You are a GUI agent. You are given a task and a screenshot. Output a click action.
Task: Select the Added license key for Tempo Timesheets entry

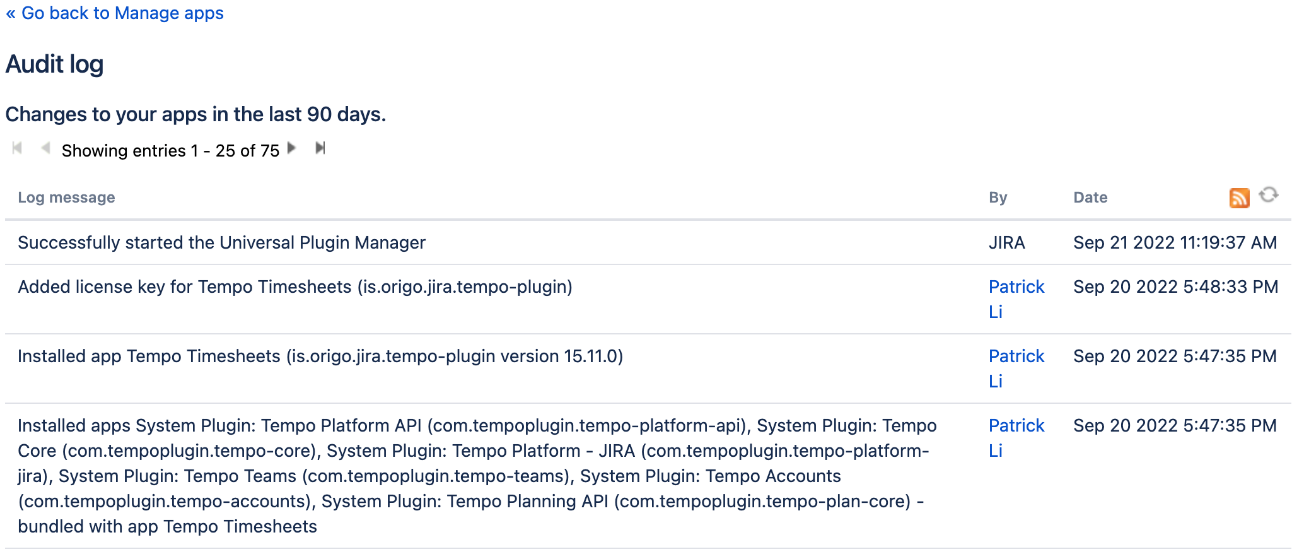(x=295, y=287)
